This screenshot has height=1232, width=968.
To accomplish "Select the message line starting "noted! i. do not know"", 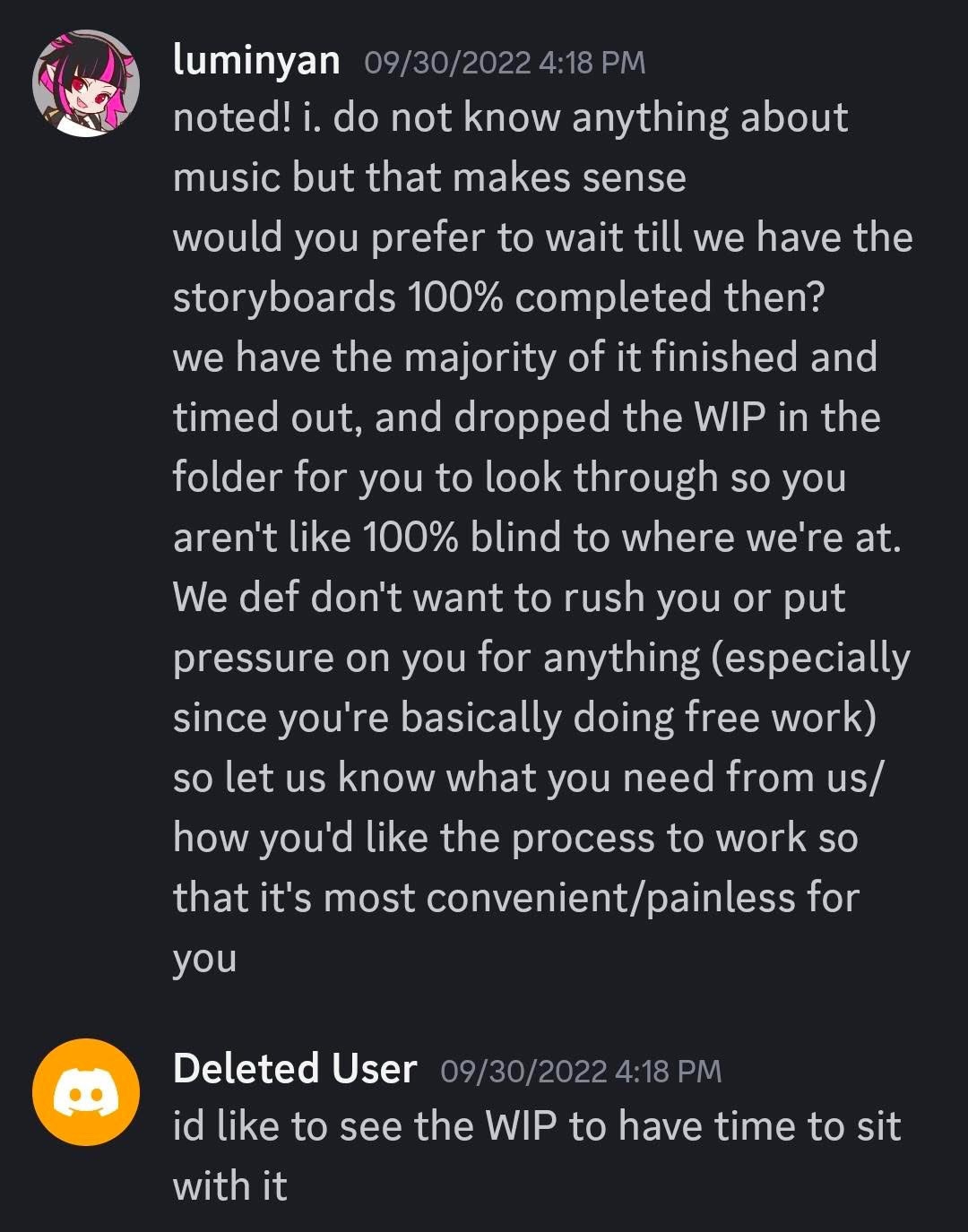I will [x=509, y=118].
